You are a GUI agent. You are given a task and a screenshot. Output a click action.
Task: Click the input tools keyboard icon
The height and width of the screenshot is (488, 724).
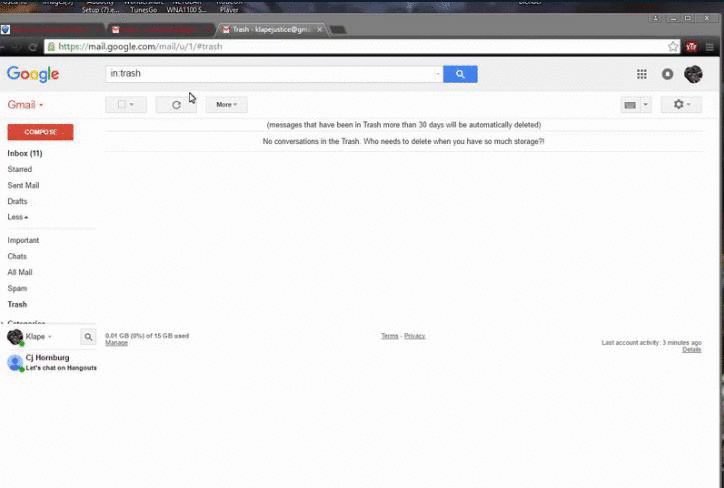pyautogui.click(x=630, y=105)
